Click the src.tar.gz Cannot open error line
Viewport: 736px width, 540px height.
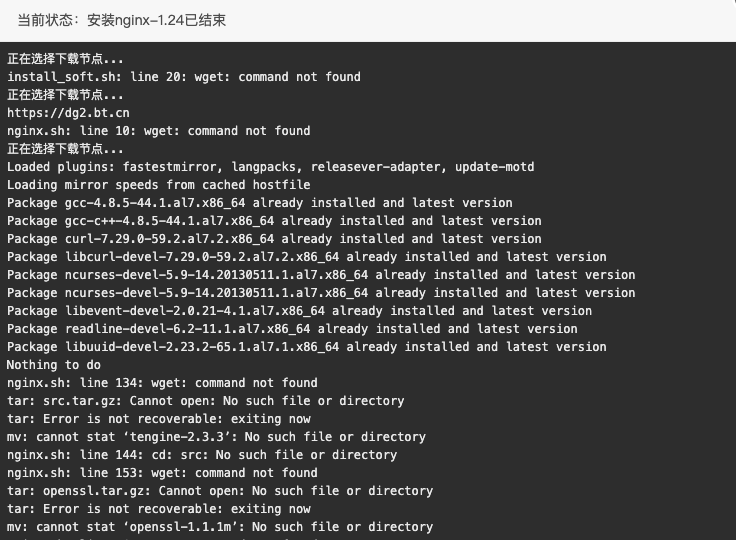tap(206, 401)
